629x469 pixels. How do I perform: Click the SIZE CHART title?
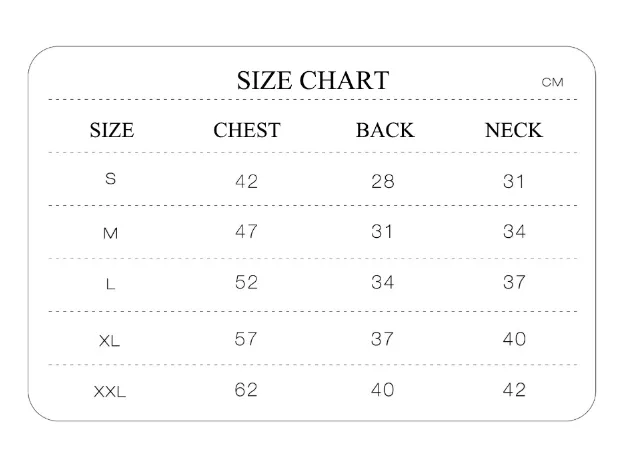point(313,80)
